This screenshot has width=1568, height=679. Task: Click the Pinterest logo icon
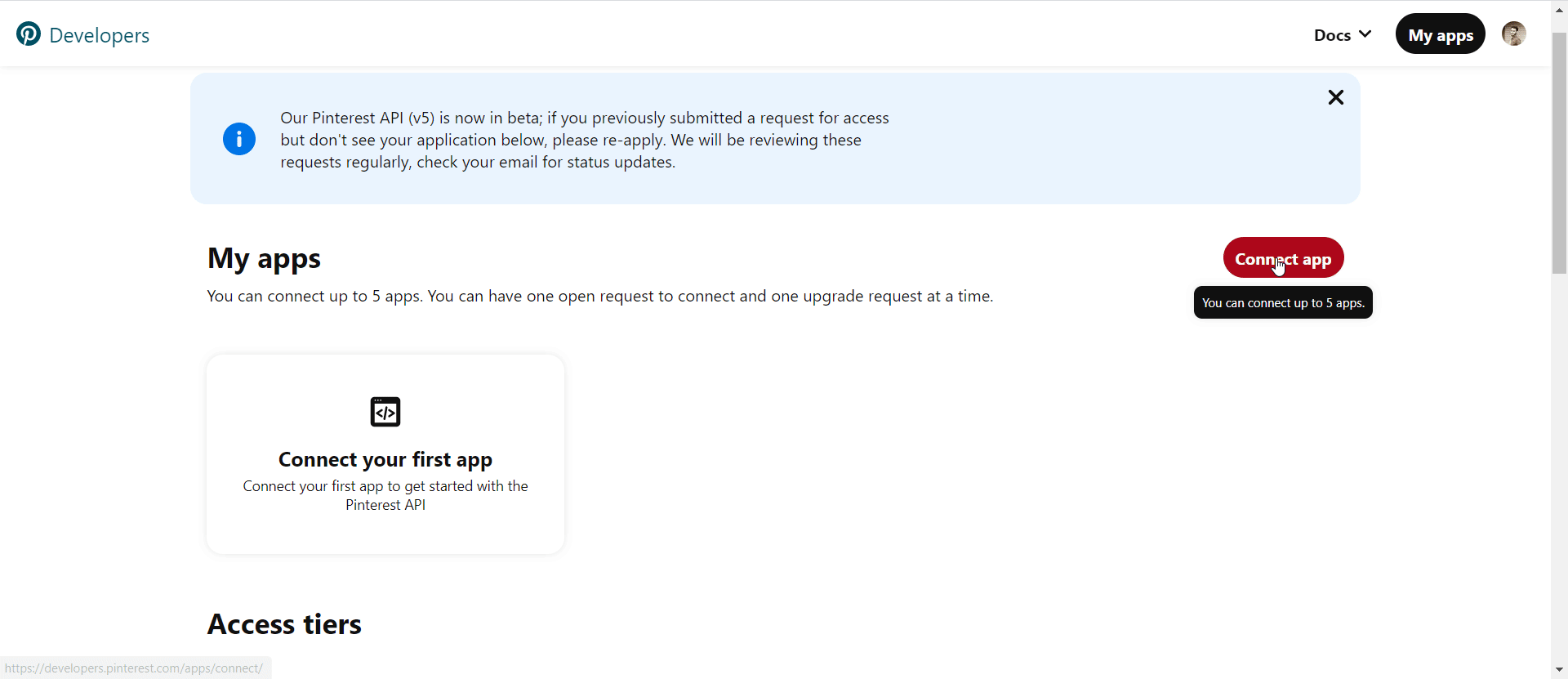pos(29,34)
